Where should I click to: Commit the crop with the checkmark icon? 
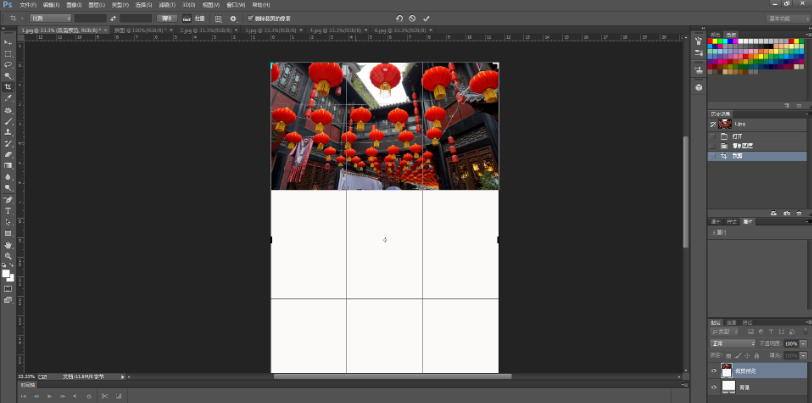point(426,18)
